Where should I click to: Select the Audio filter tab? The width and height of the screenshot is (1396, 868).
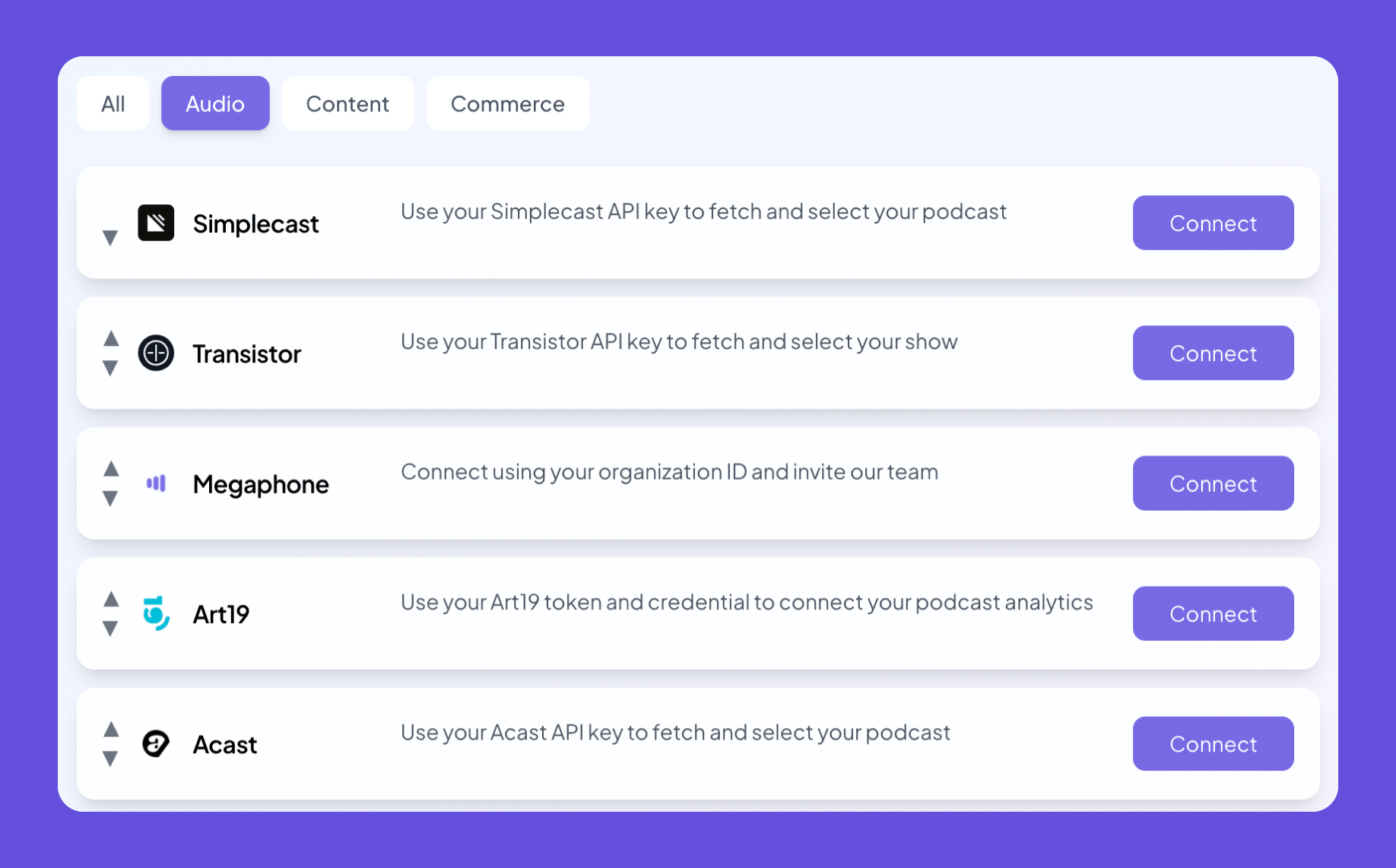point(215,103)
